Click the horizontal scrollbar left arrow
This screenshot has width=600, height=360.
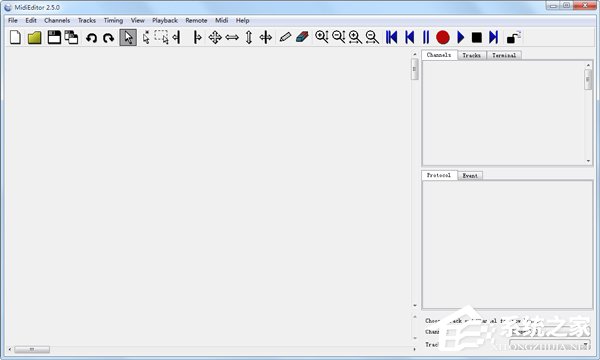[x=10, y=349]
